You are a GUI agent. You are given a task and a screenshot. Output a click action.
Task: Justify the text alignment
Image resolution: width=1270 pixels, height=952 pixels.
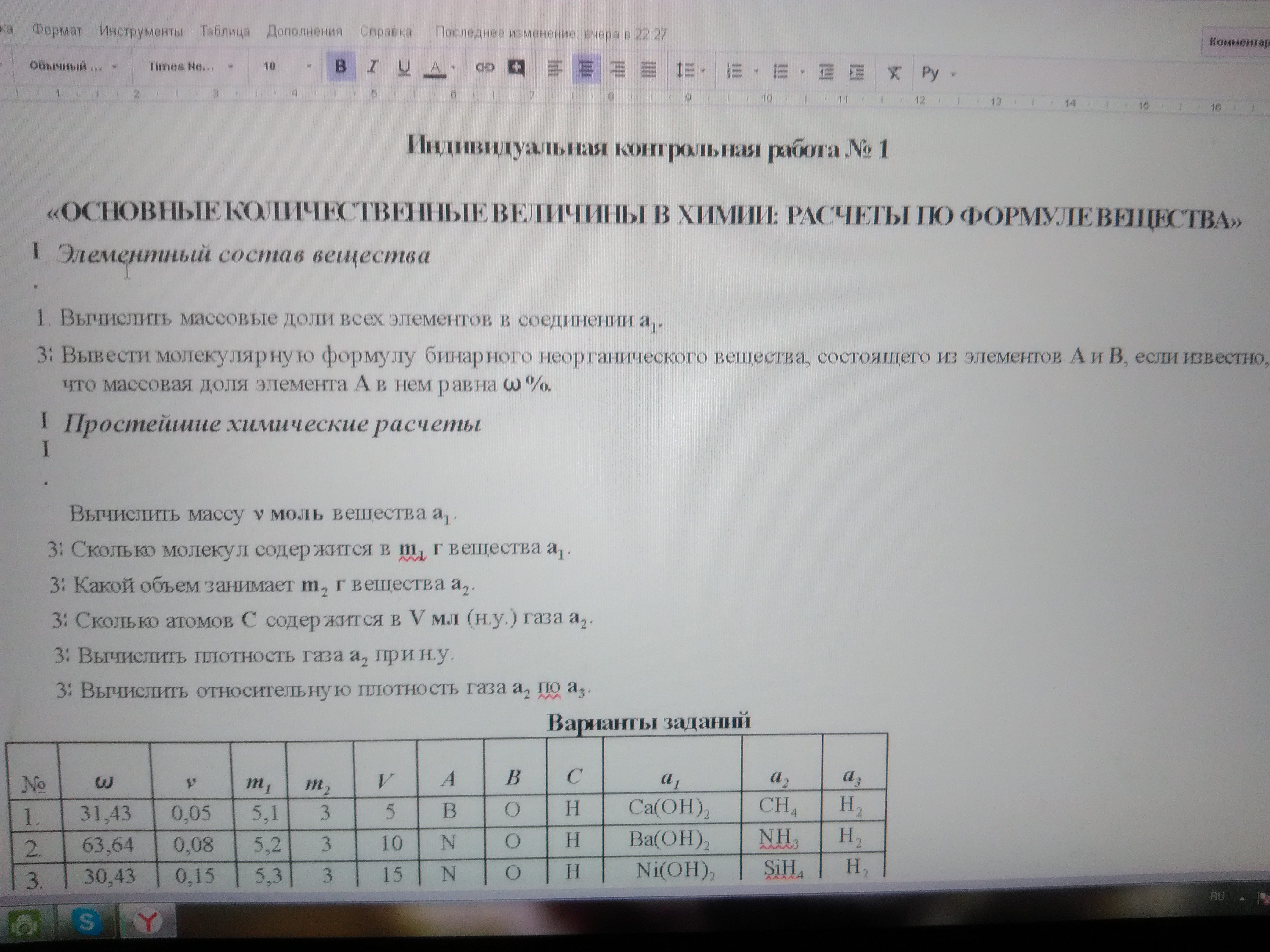coord(648,70)
